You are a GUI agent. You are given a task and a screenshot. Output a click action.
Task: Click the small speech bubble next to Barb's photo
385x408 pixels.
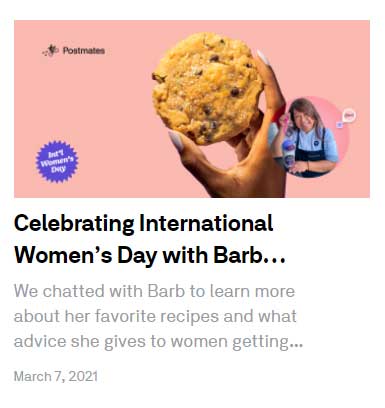(350, 115)
